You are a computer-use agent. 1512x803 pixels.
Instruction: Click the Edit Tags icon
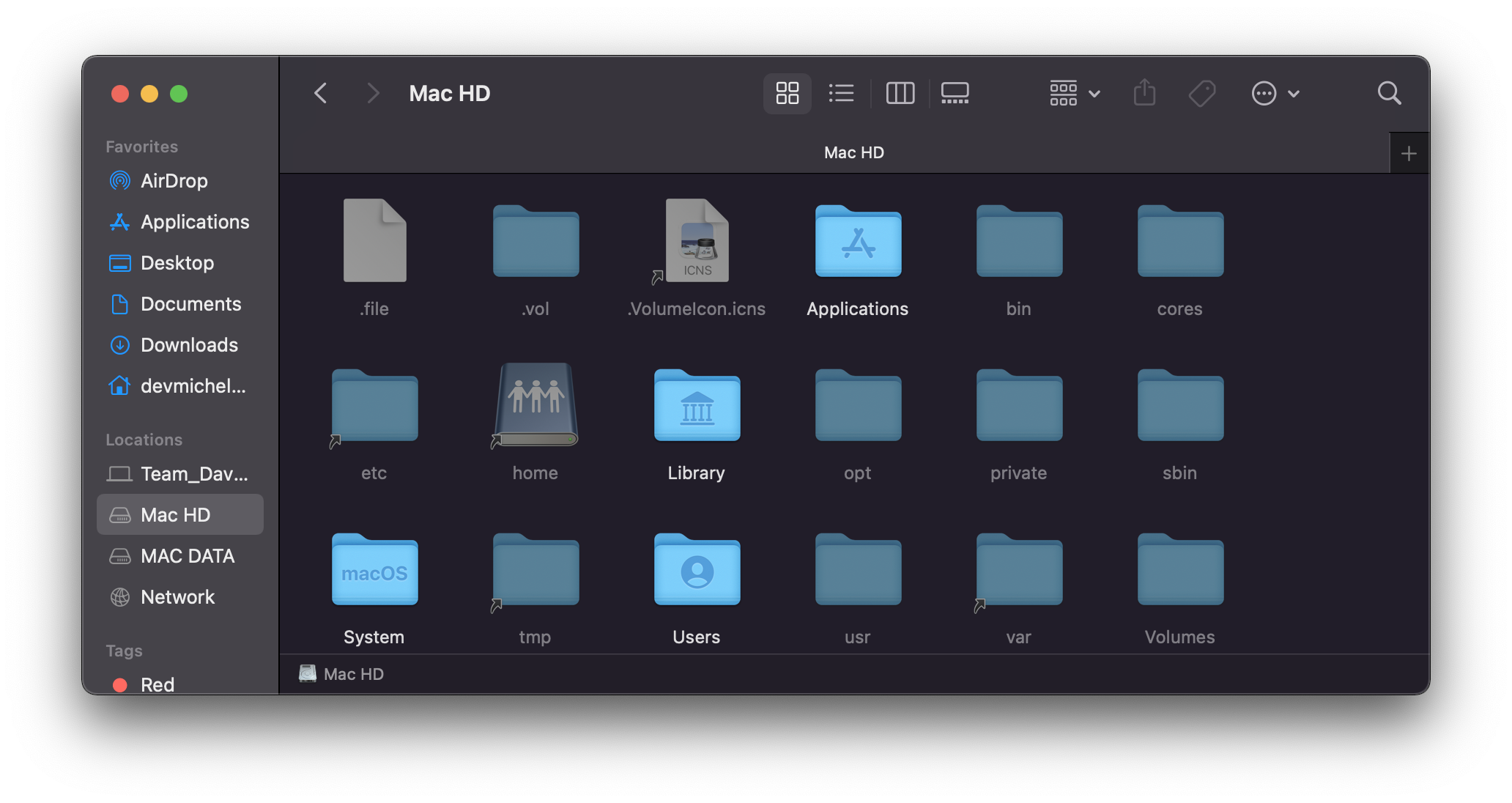pos(1201,93)
